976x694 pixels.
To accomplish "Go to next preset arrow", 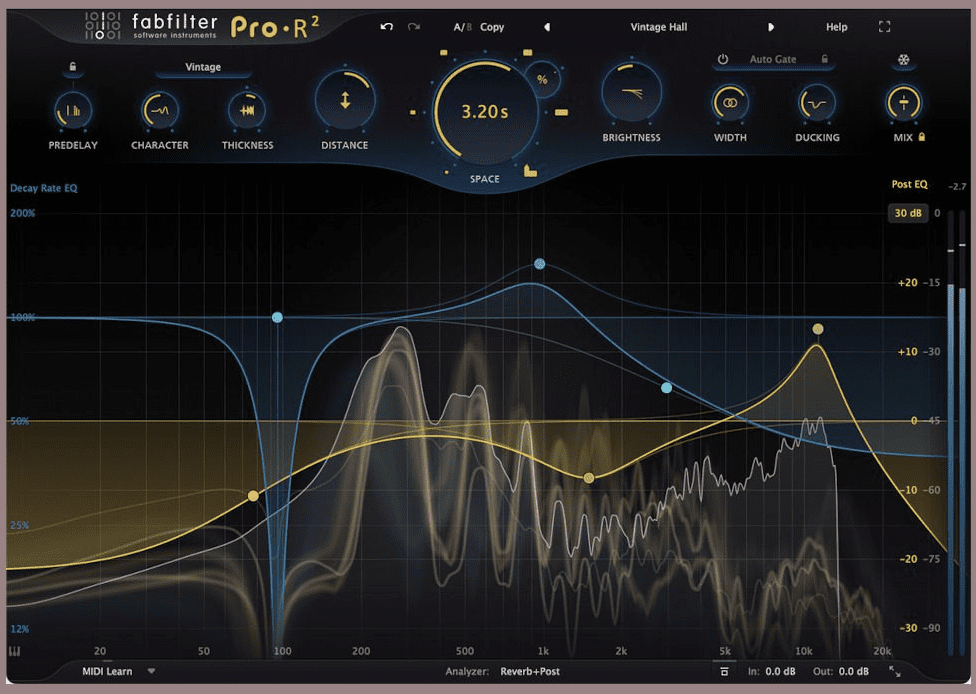I will pos(771,27).
